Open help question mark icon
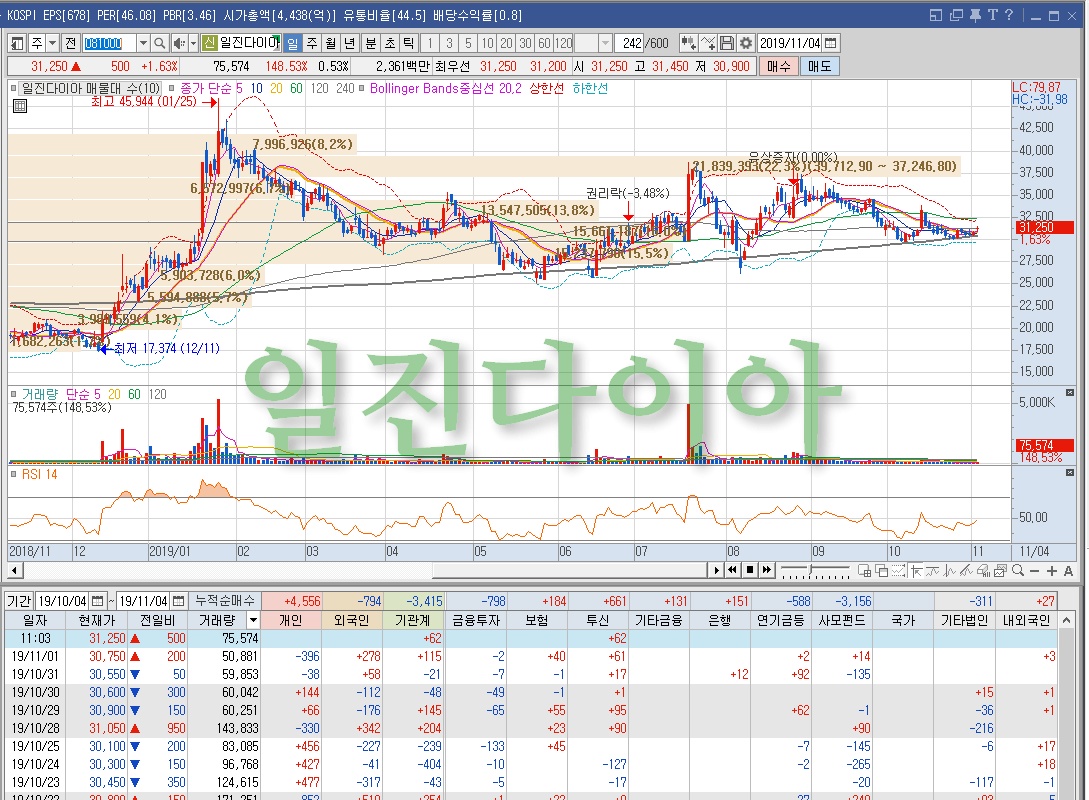Image resolution: width=1089 pixels, height=800 pixels. [1008, 15]
